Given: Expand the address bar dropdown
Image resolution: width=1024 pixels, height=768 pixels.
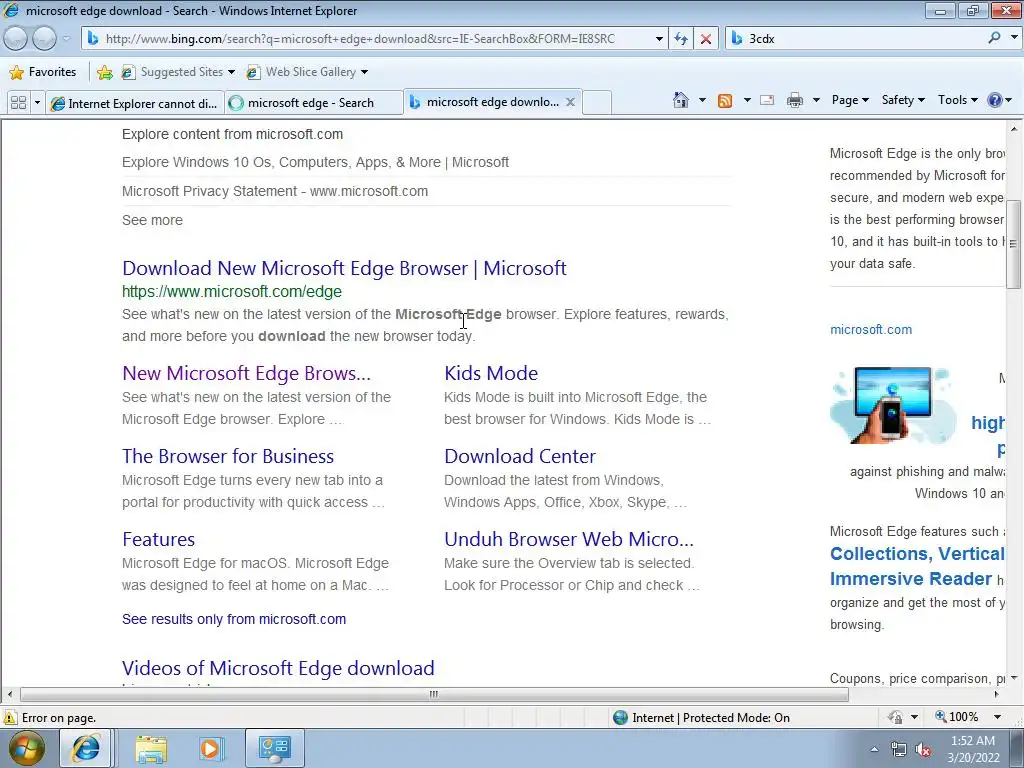Looking at the screenshot, I should coord(659,39).
